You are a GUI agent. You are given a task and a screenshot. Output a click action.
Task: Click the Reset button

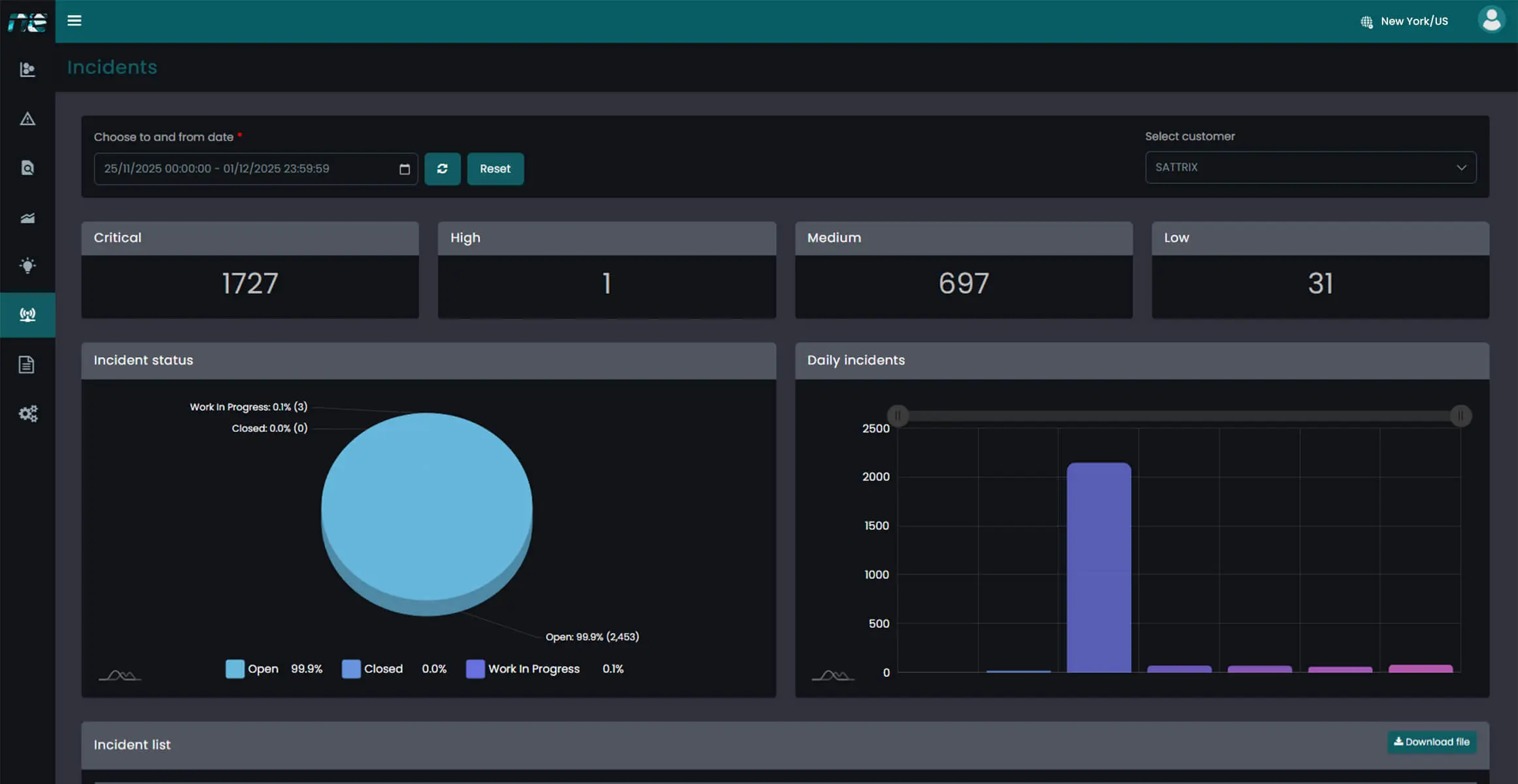495,169
